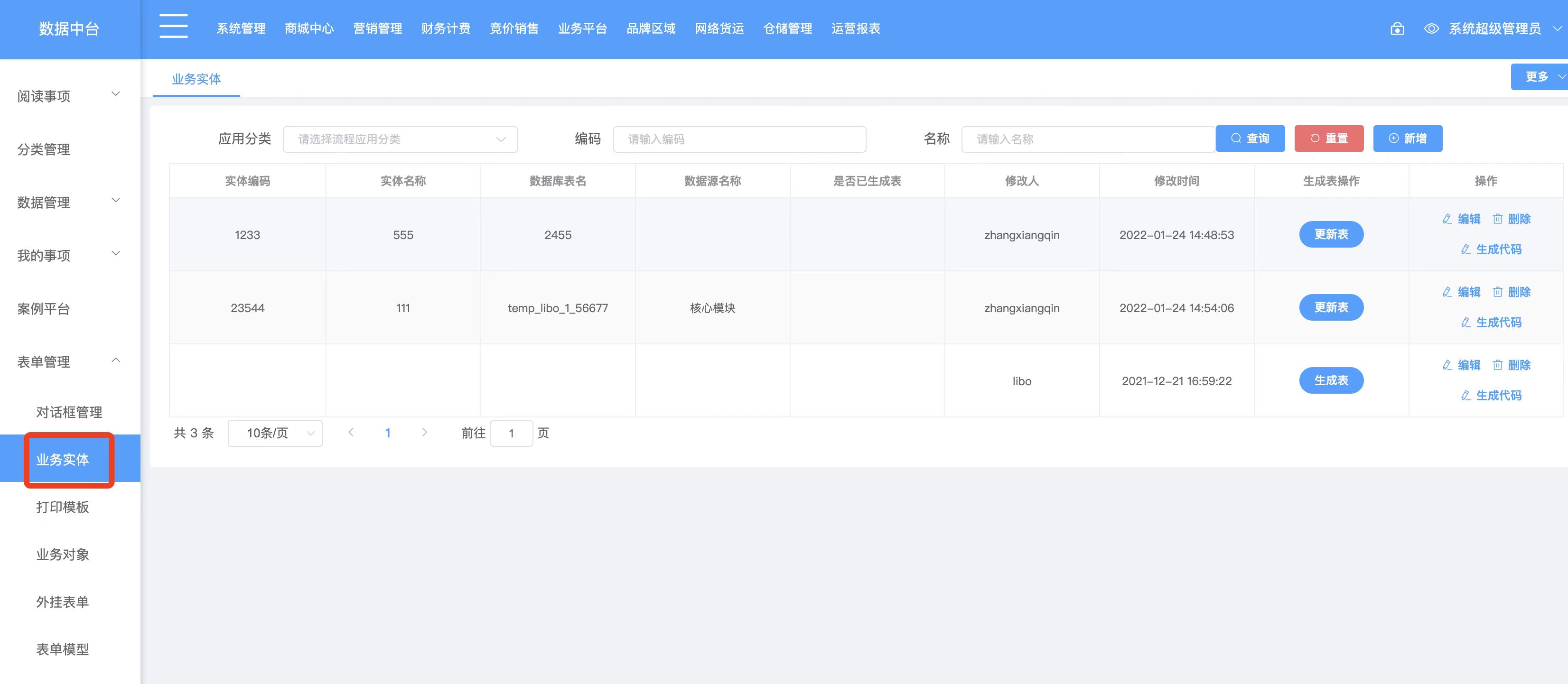Click next page arrow
1568x684 pixels.
click(x=424, y=433)
